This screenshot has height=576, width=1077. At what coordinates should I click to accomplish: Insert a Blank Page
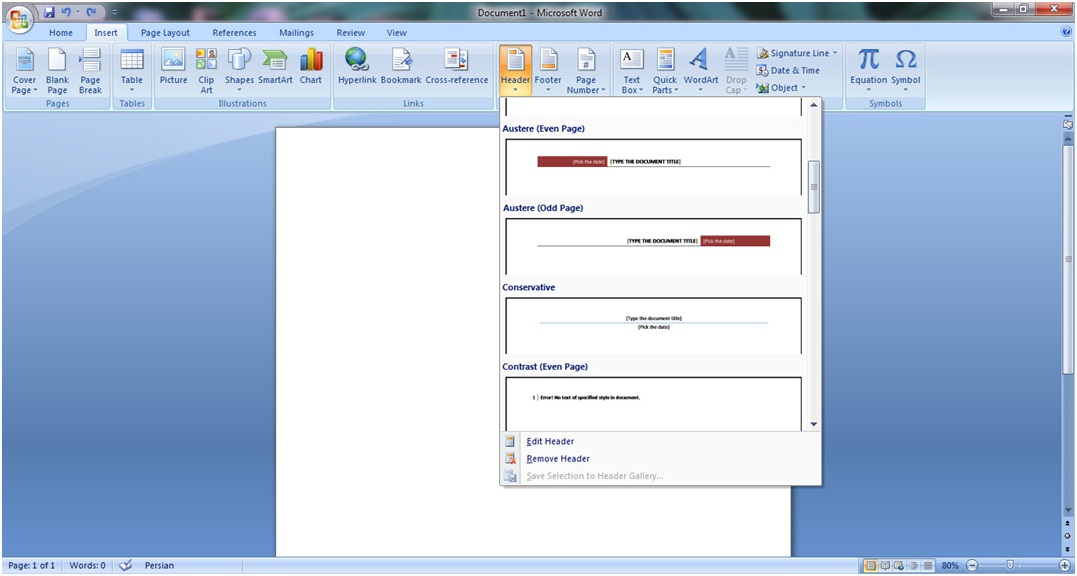pyautogui.click(x=57, y=71)
